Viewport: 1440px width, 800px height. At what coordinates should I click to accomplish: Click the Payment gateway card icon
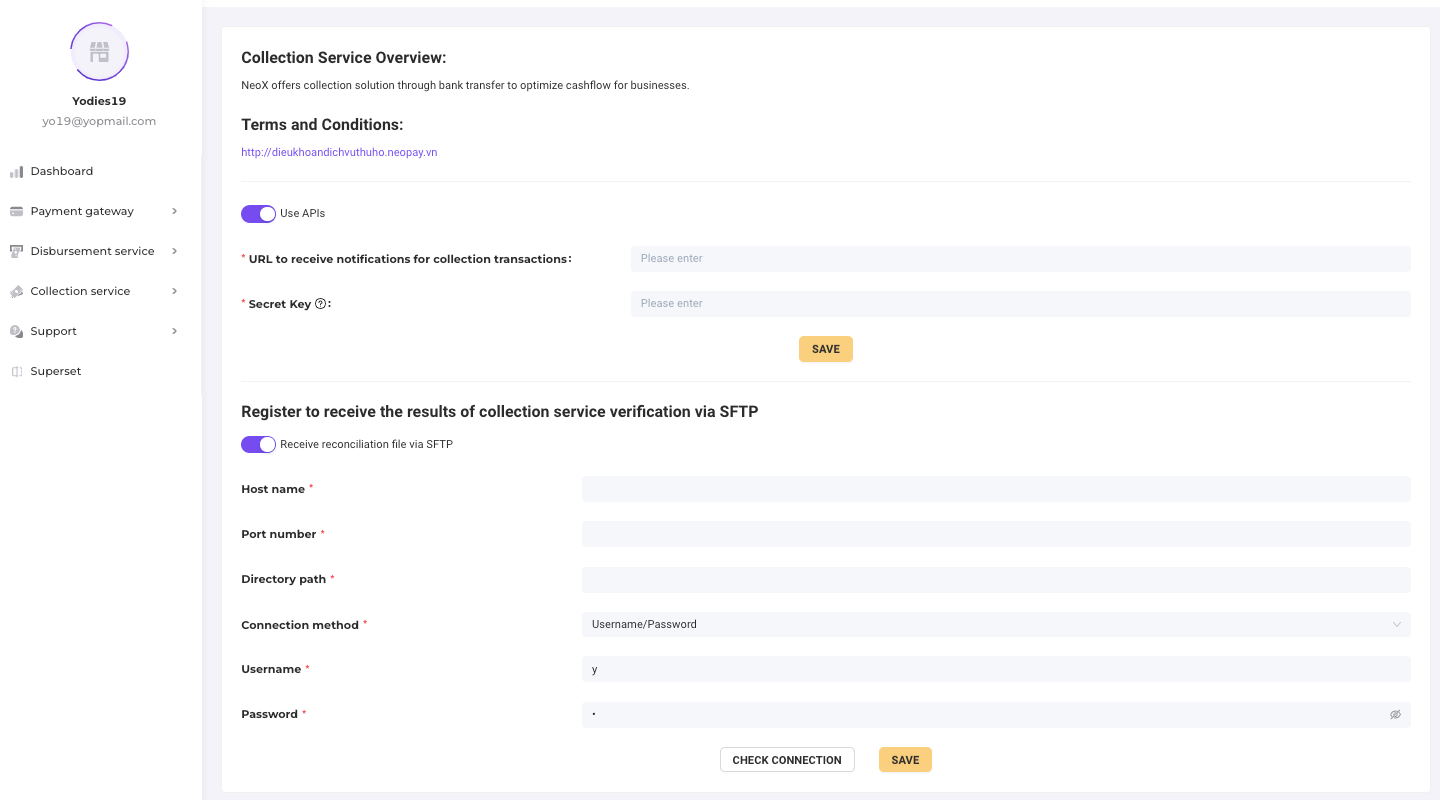[x=16, y=212]
